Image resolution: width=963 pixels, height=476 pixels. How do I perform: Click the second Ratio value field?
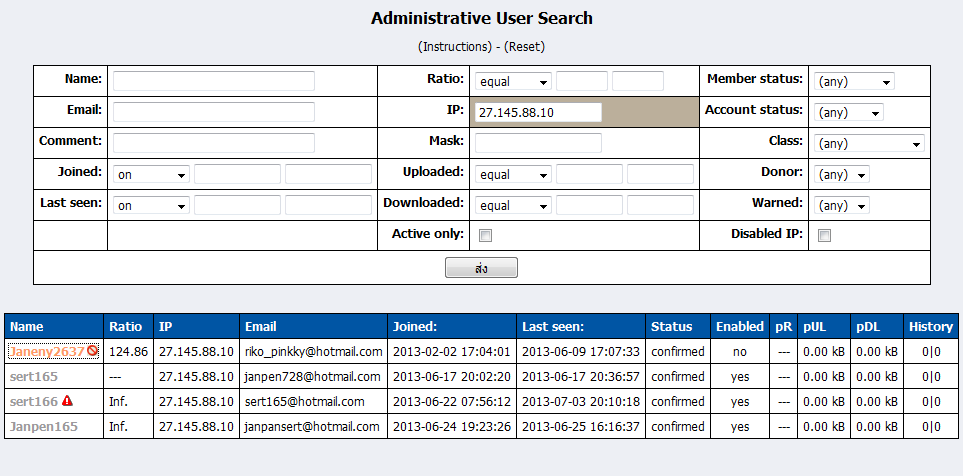637,80
